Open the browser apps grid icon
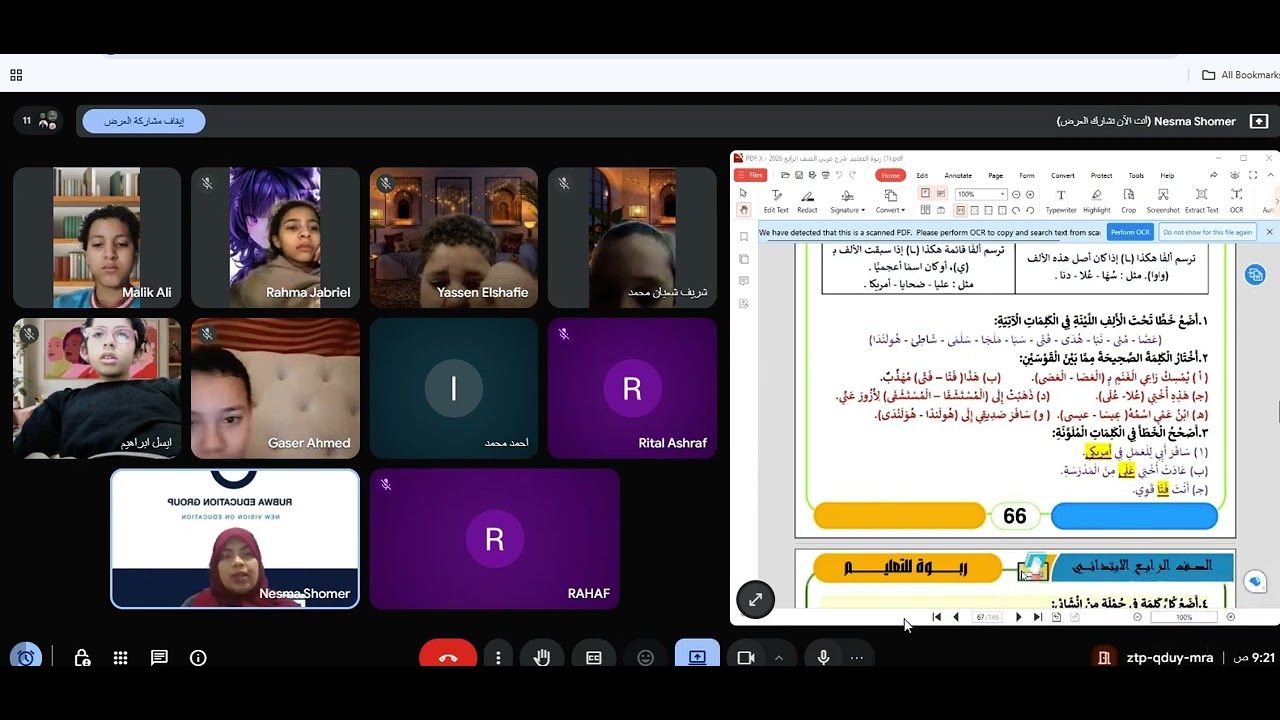Image resolution: width=1280 pixels, height=720 pixels. click(16, 75)
